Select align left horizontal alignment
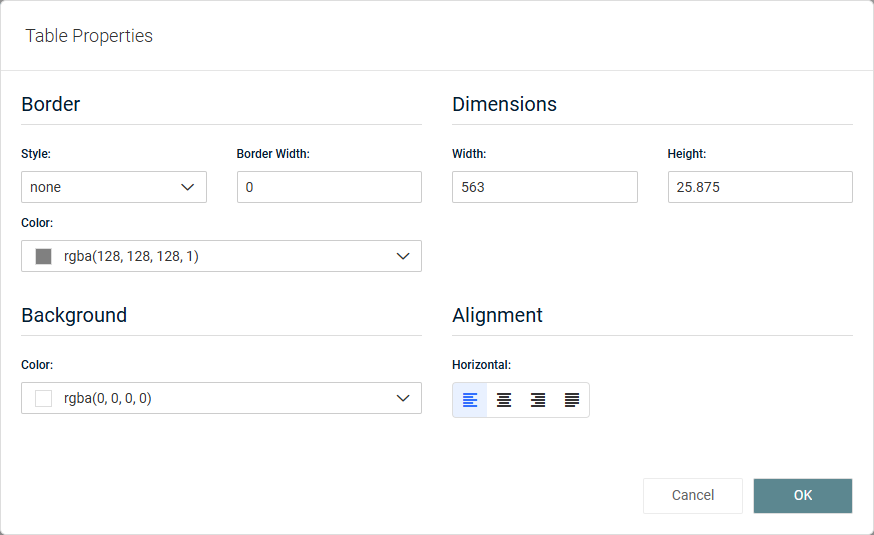 point(470,400)
